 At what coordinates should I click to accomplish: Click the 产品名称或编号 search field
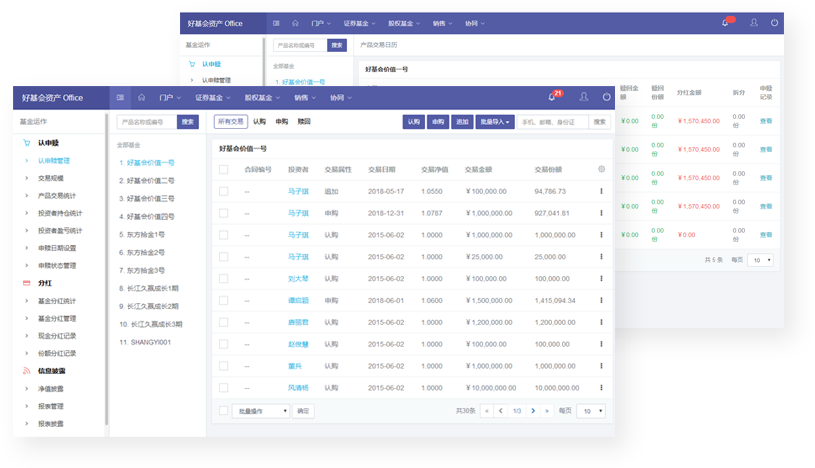click(146, 122)
